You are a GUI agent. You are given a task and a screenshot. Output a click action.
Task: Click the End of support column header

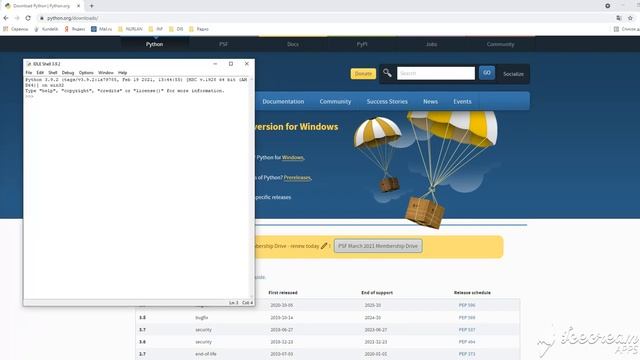(x=377, y=293)
